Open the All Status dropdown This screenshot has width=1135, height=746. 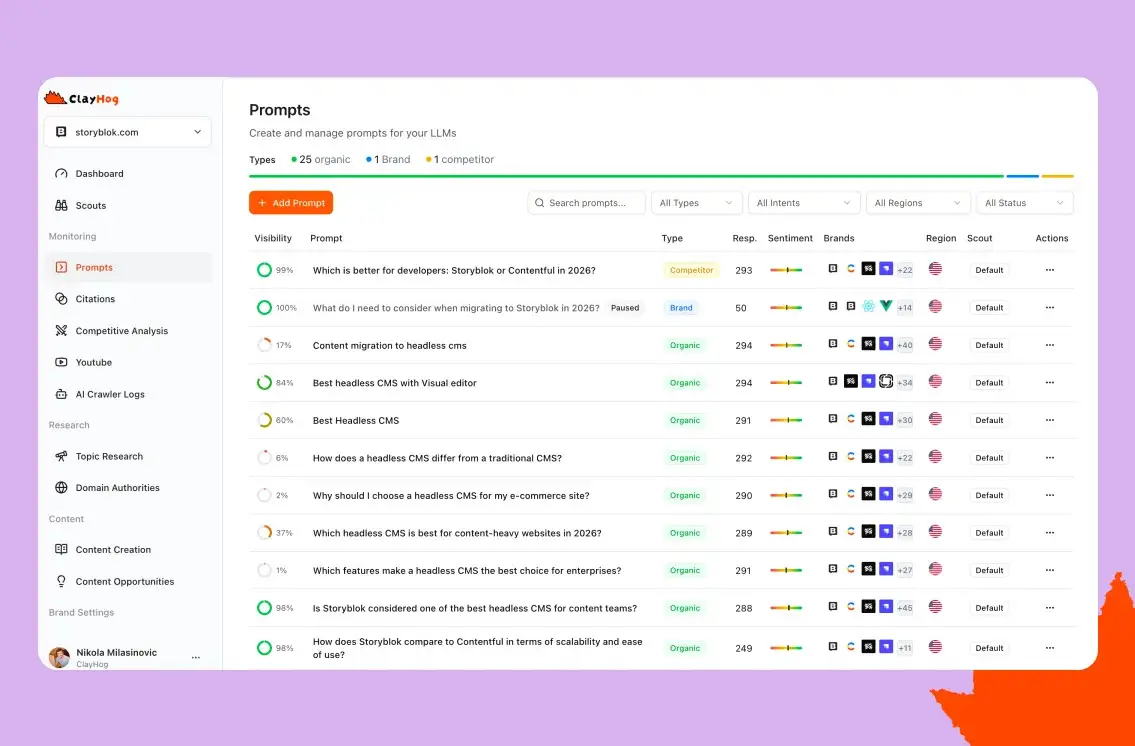click(x=1024, y=203)
